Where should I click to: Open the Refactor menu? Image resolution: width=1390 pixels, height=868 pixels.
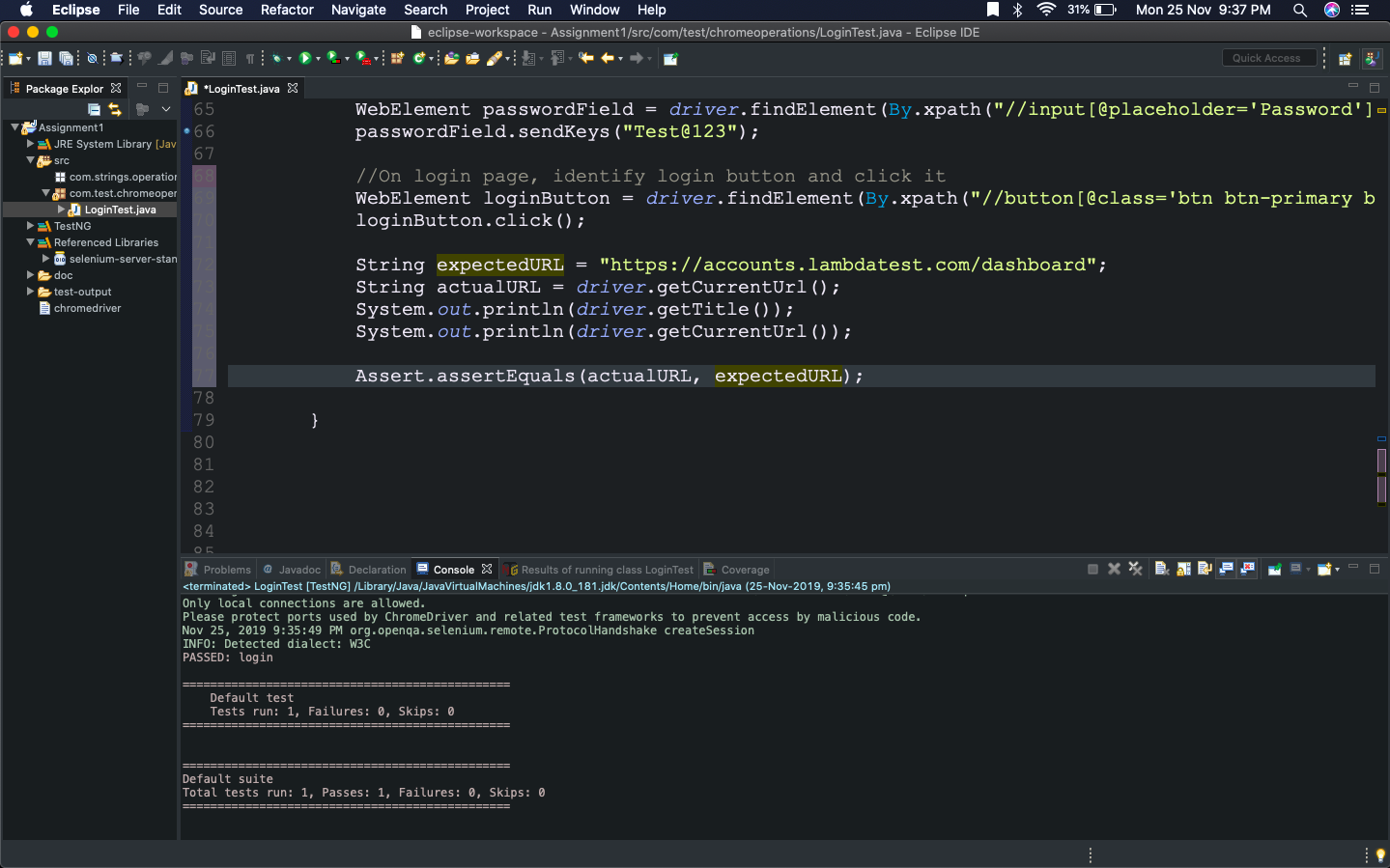287,10
